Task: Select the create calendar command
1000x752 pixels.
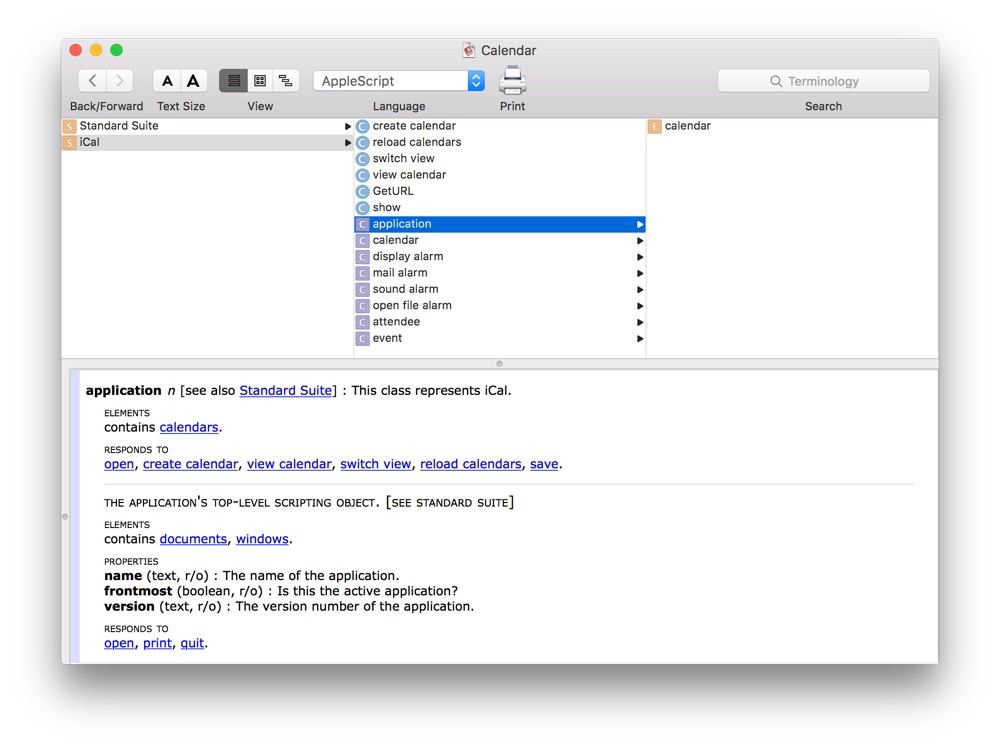Action: 500,126
